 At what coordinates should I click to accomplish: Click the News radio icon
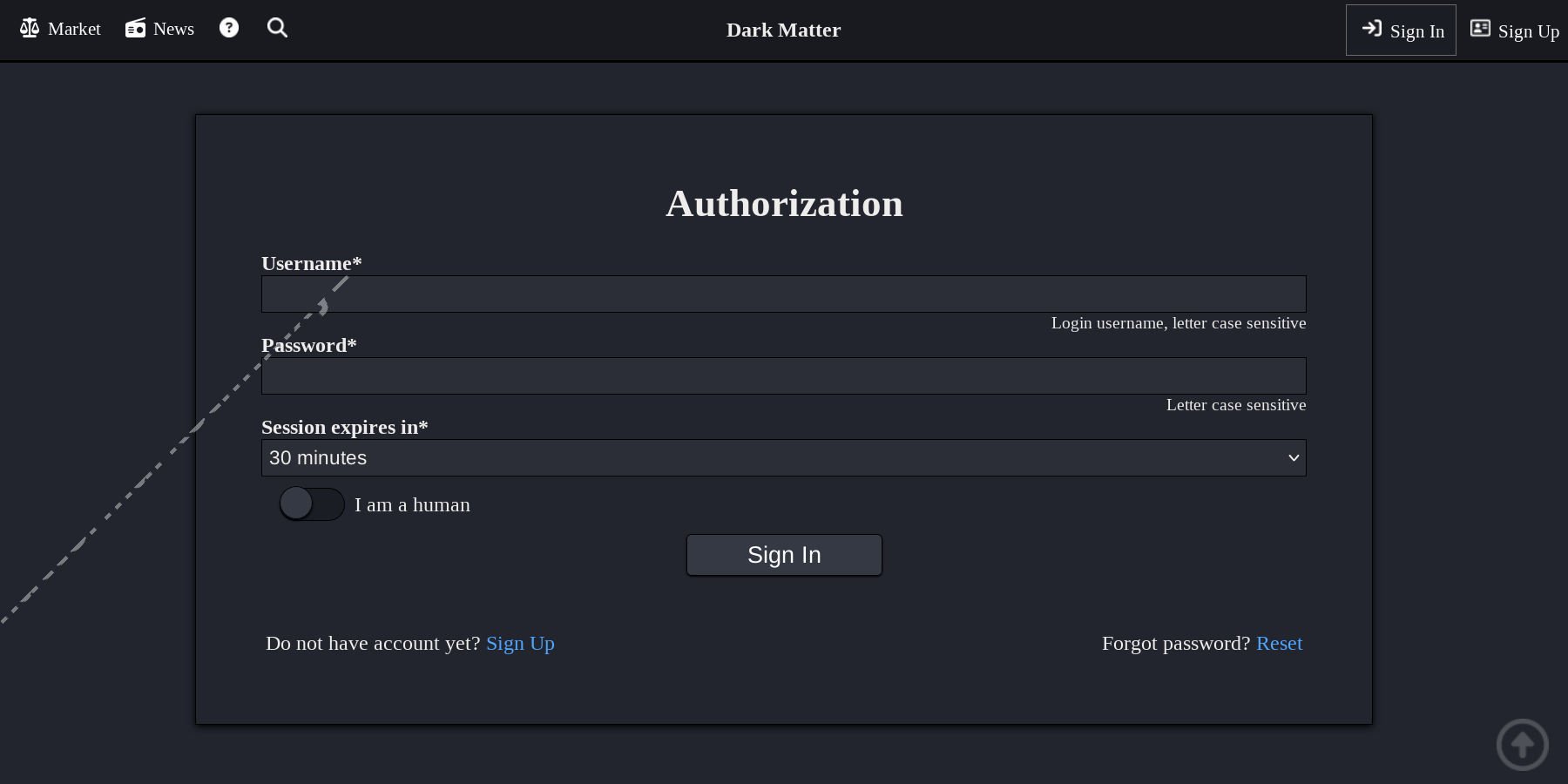click(133, 27)
